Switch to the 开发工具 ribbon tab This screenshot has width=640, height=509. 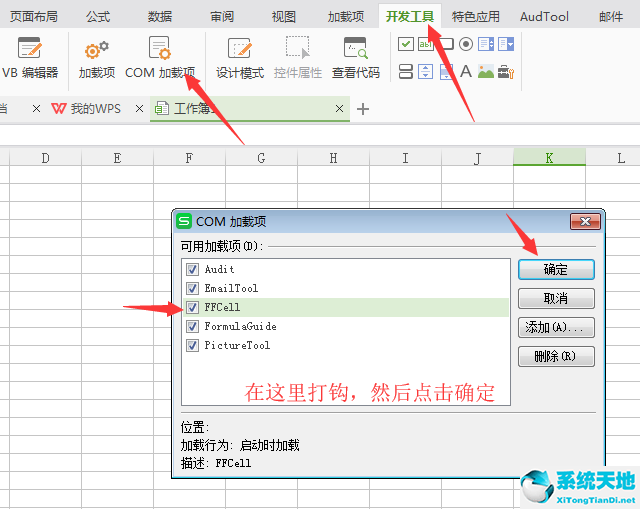point(410,16)
